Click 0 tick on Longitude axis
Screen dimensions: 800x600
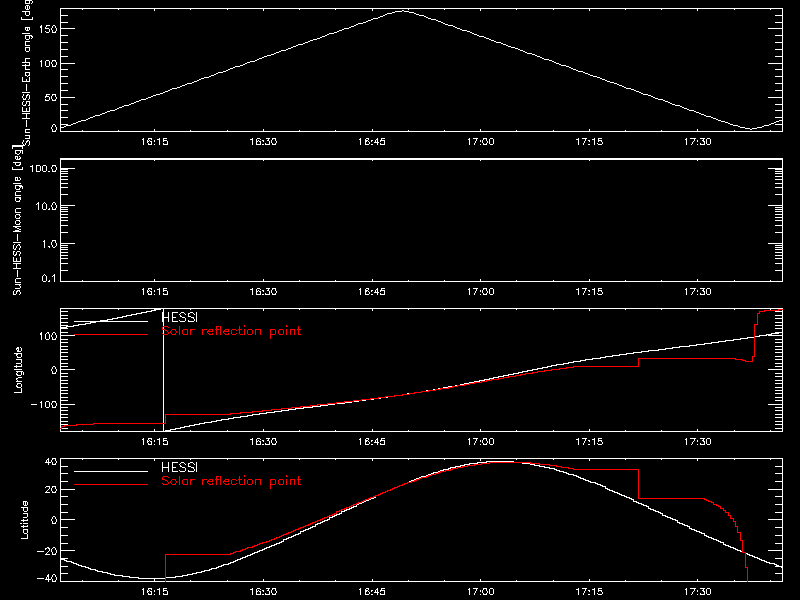coord(55,370)
